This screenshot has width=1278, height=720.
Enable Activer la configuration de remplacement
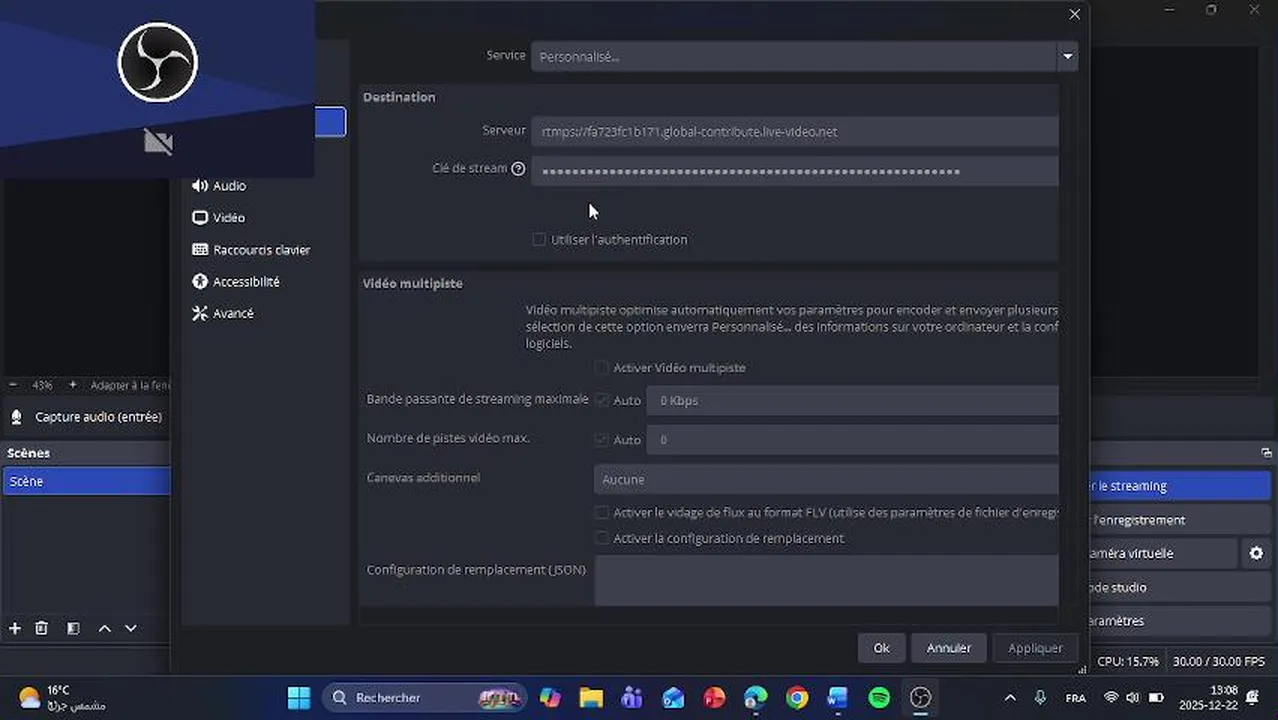pyautogui.click(x=601, y=538)
